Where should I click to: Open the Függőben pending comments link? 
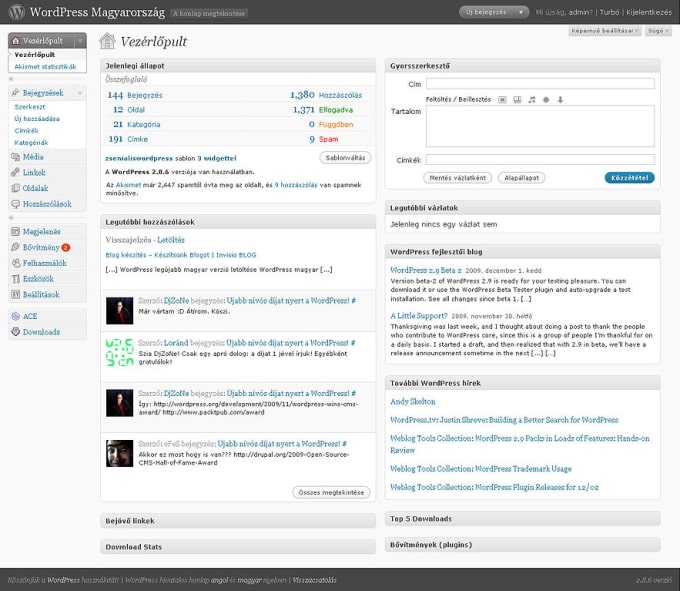[x=336, y=124]
